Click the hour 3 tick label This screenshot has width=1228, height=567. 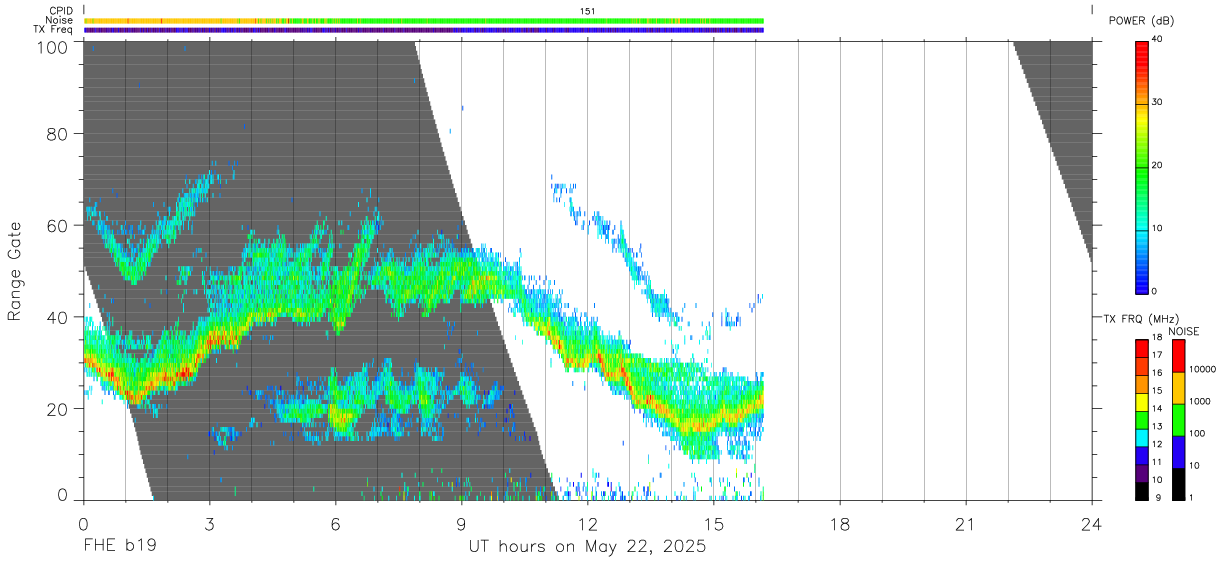(x=209, y=524)
